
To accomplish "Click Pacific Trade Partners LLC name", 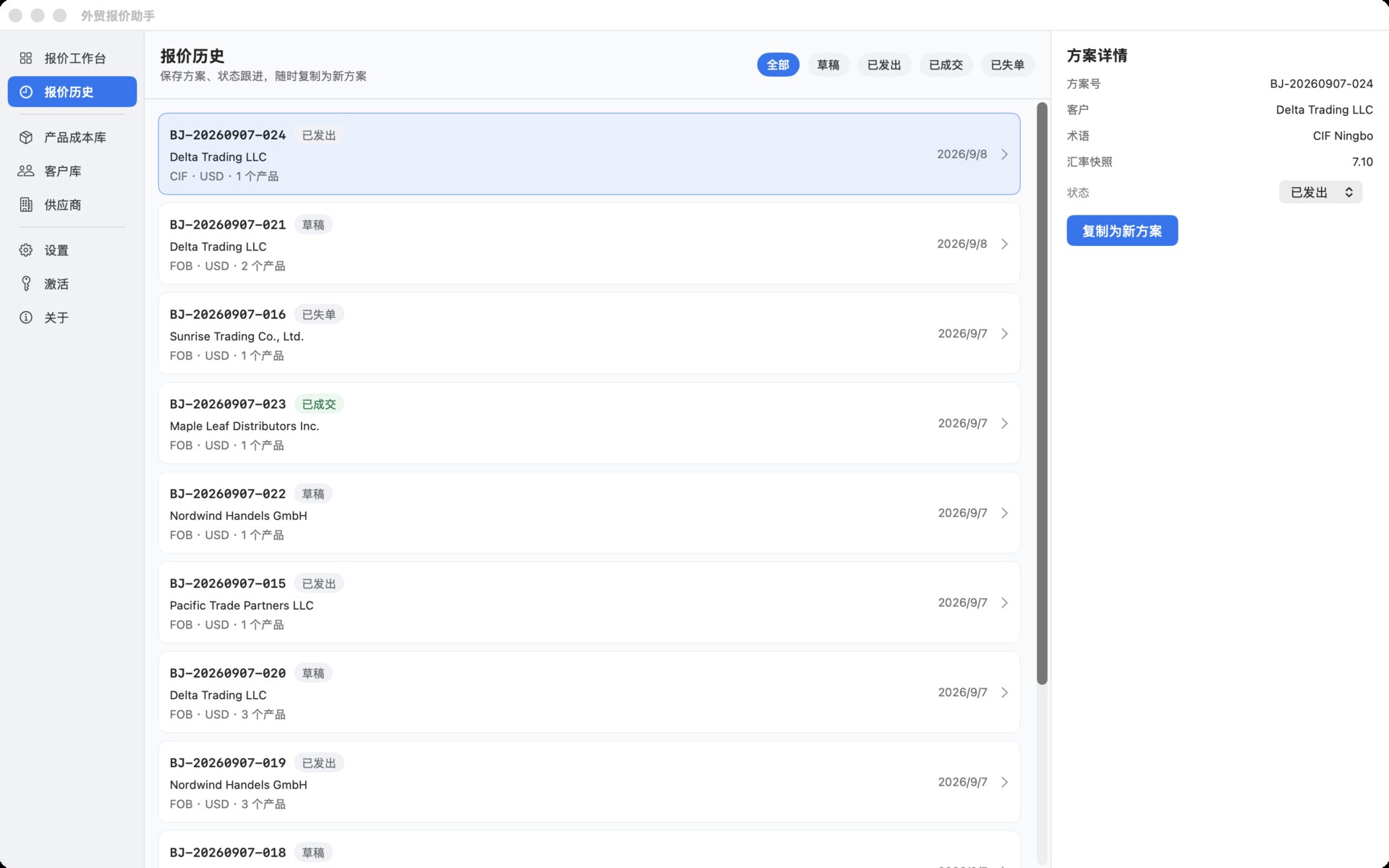I will point(242,605).
